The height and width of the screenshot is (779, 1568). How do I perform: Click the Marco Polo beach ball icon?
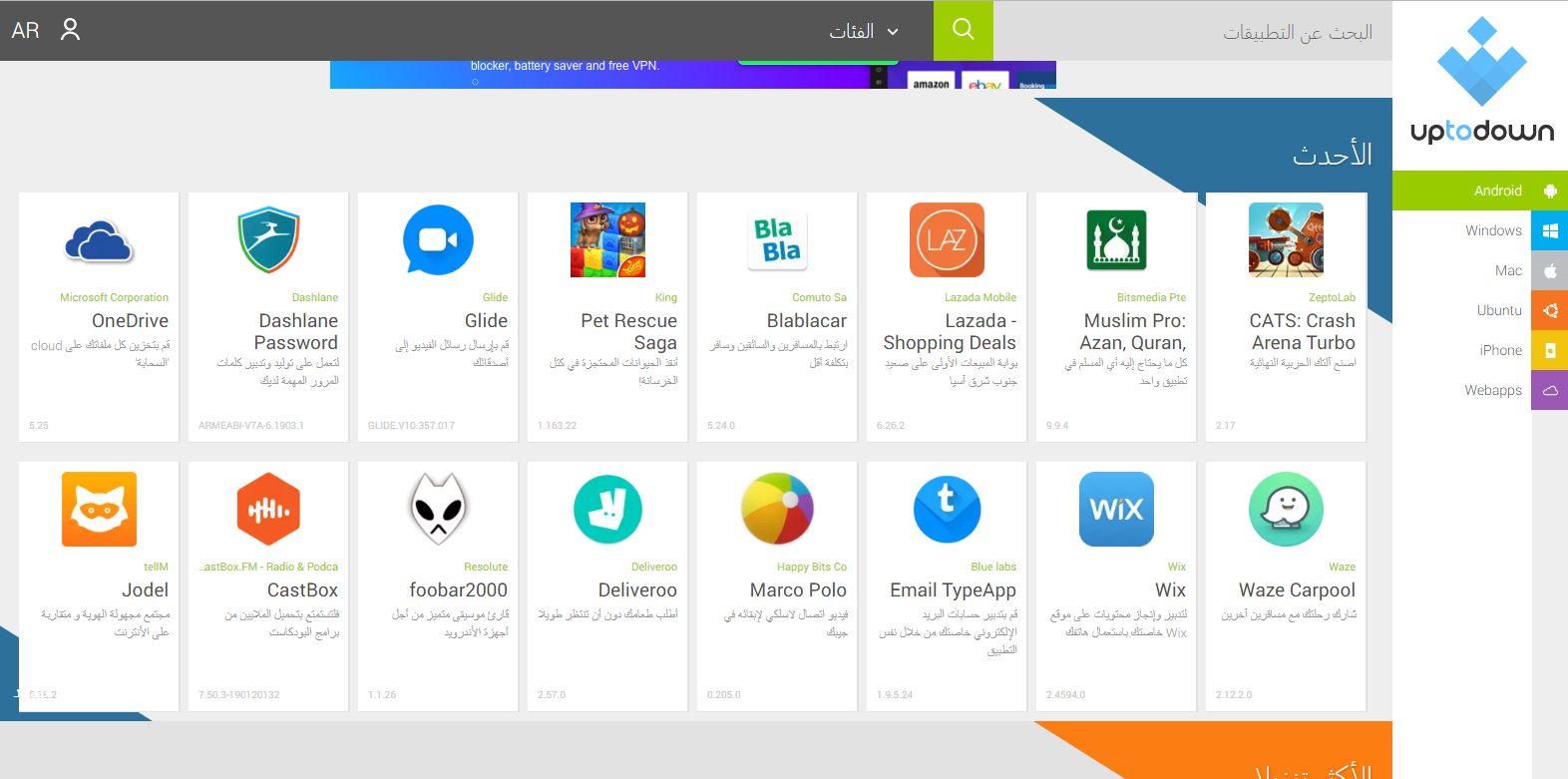tap(777, 510)
